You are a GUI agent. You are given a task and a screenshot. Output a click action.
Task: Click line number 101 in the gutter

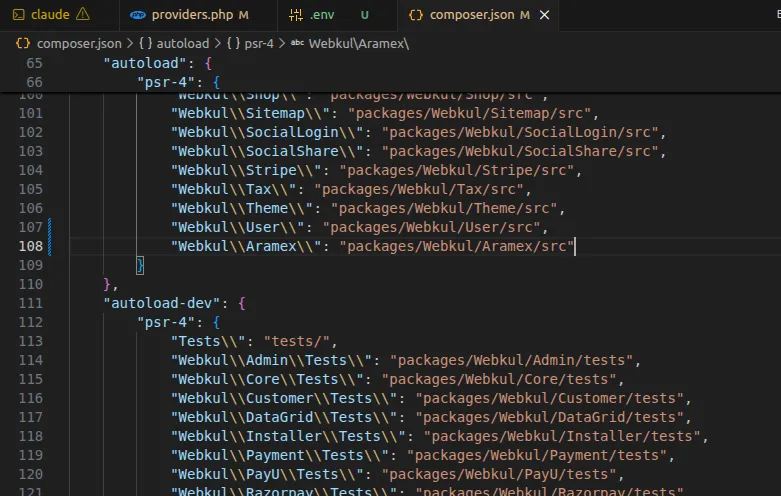(x=31, y=113)
